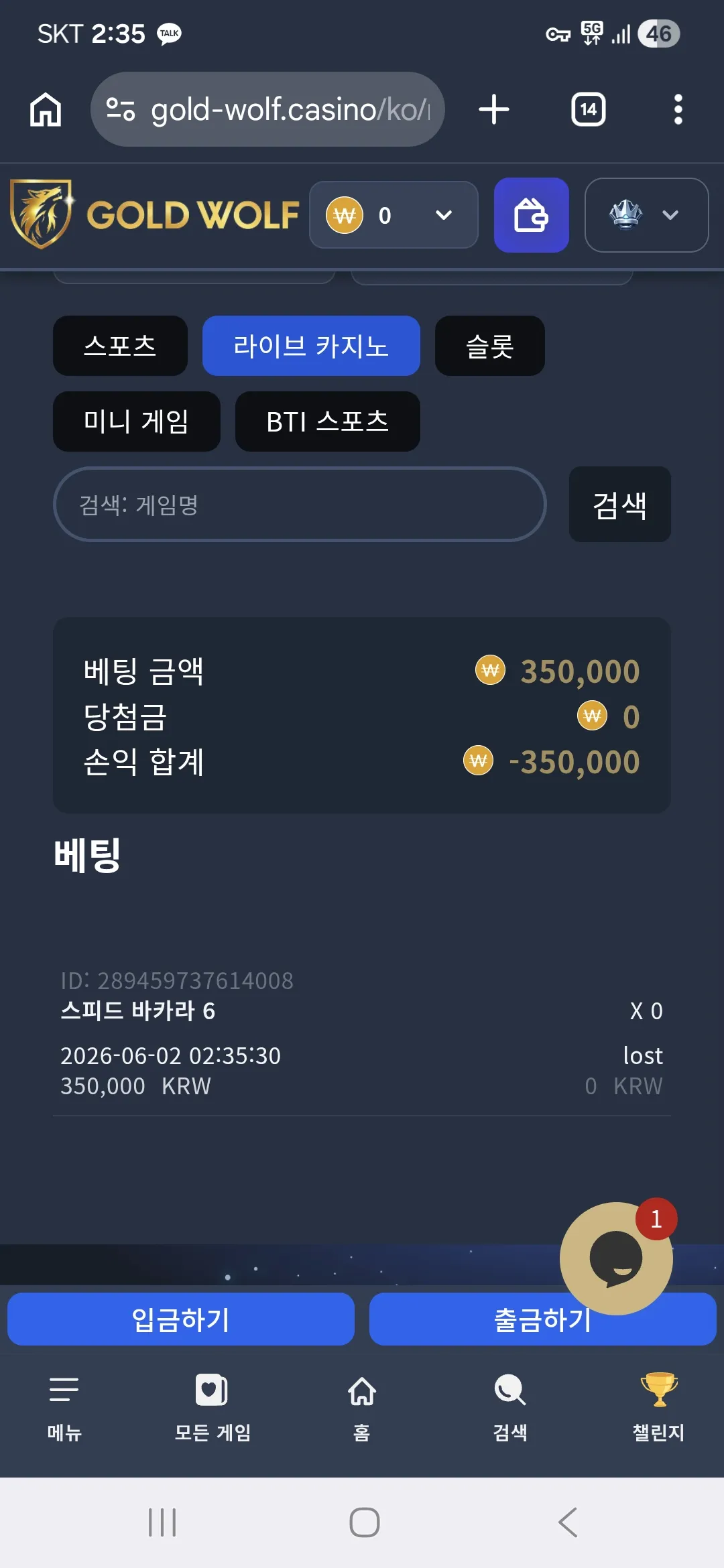Image resolution: width=724 pixels, height=1568 pixels.
Task: Open the live chat bubble
Action: click(x=616, y=1258)
